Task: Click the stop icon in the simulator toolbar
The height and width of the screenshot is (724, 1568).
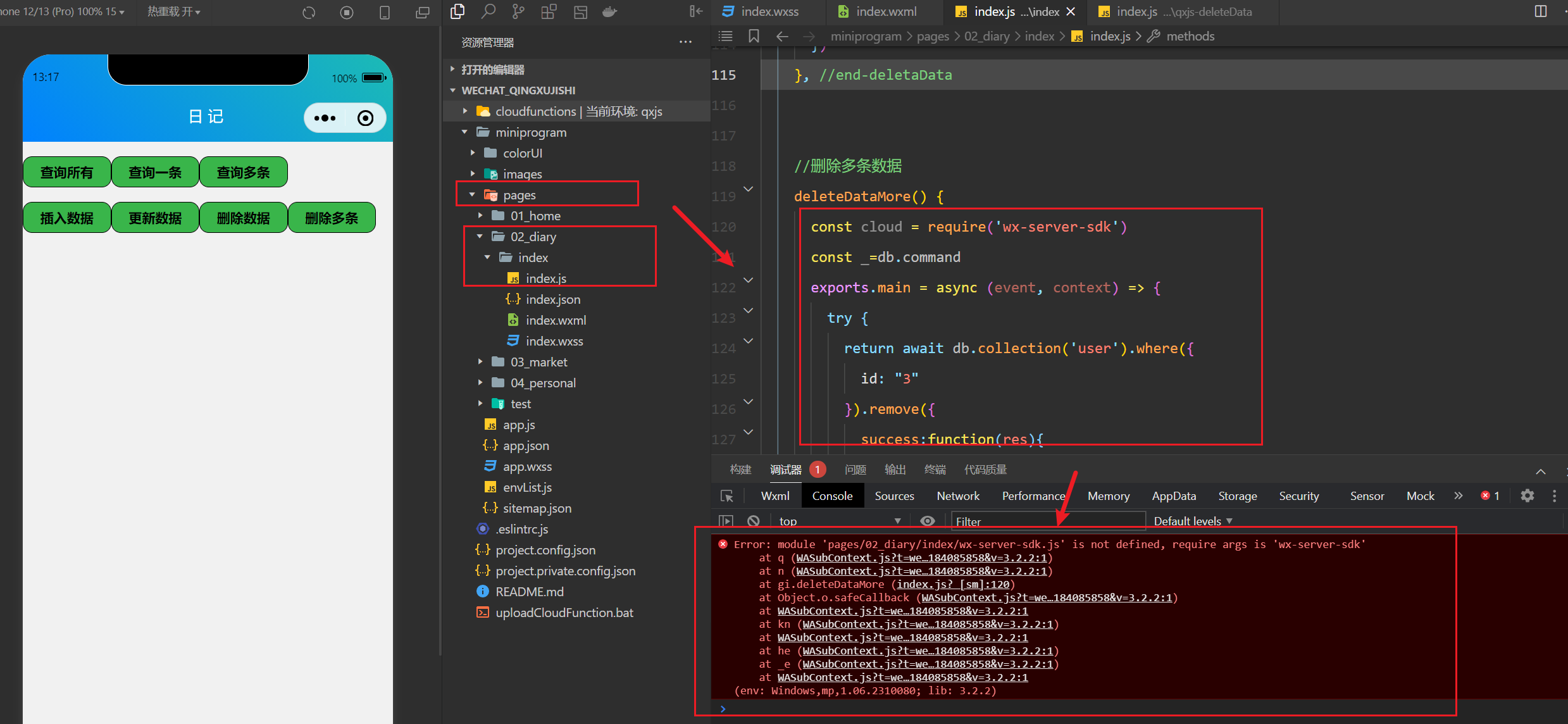Action: pos(347,13)
